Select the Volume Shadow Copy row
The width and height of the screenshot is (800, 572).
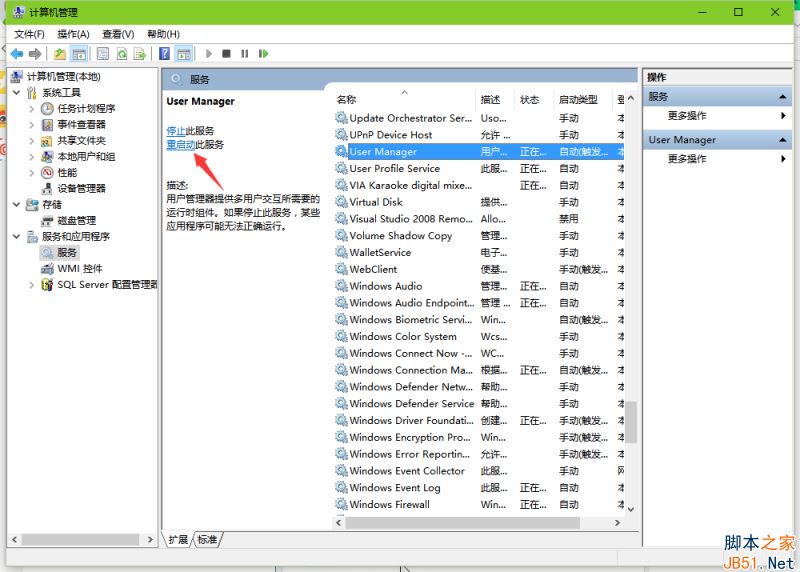coord(479,236)
